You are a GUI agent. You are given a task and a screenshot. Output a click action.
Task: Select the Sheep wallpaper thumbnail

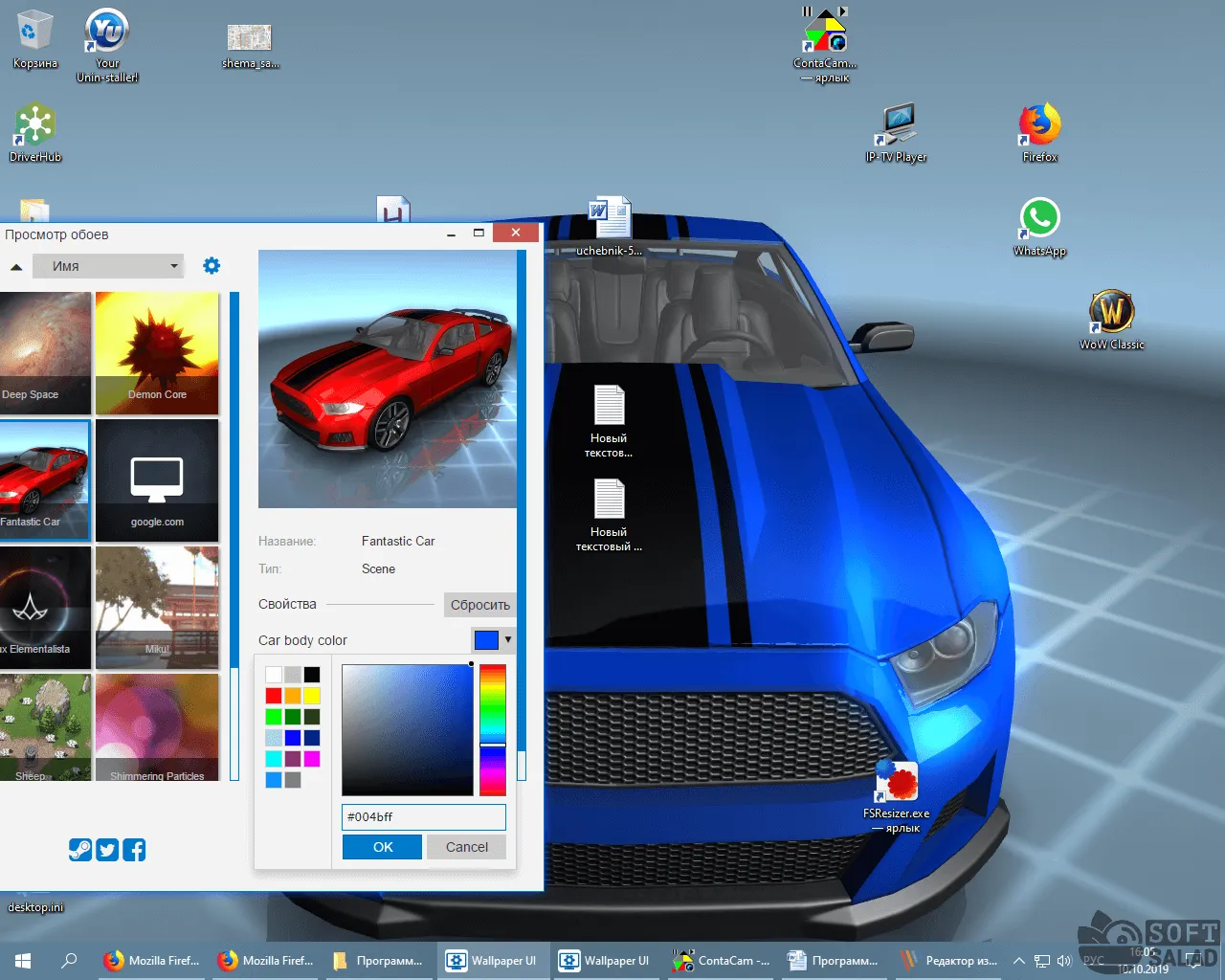pyautogui.click(x=45, y=727)
